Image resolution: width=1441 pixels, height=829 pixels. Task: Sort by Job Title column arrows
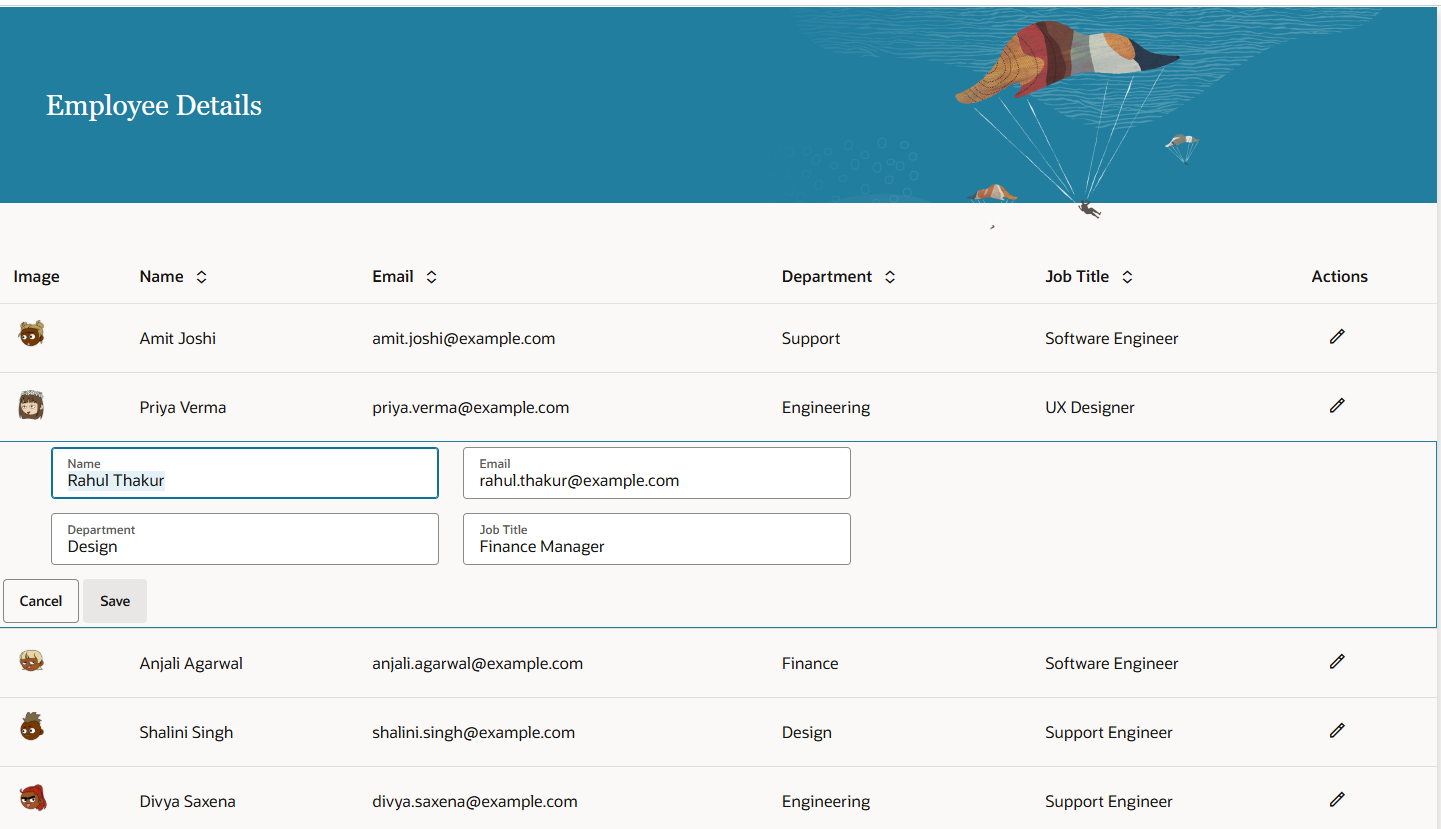point(1127,277)
